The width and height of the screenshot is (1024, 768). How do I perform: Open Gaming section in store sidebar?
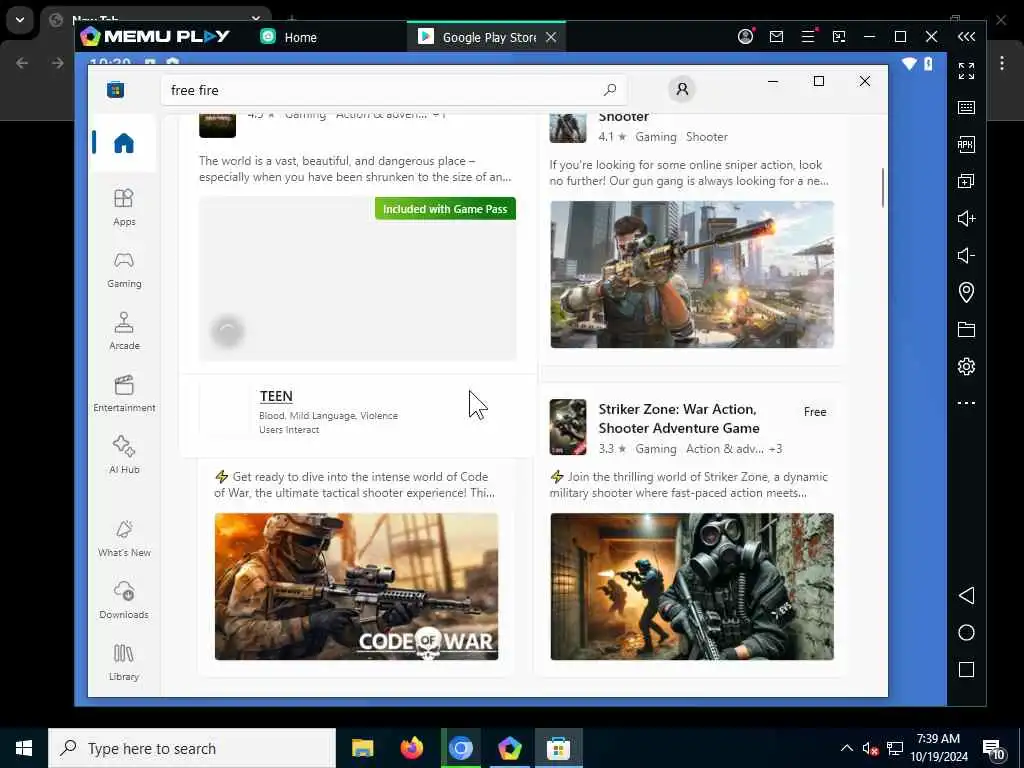pyautogui.click(x=124, y=269)
